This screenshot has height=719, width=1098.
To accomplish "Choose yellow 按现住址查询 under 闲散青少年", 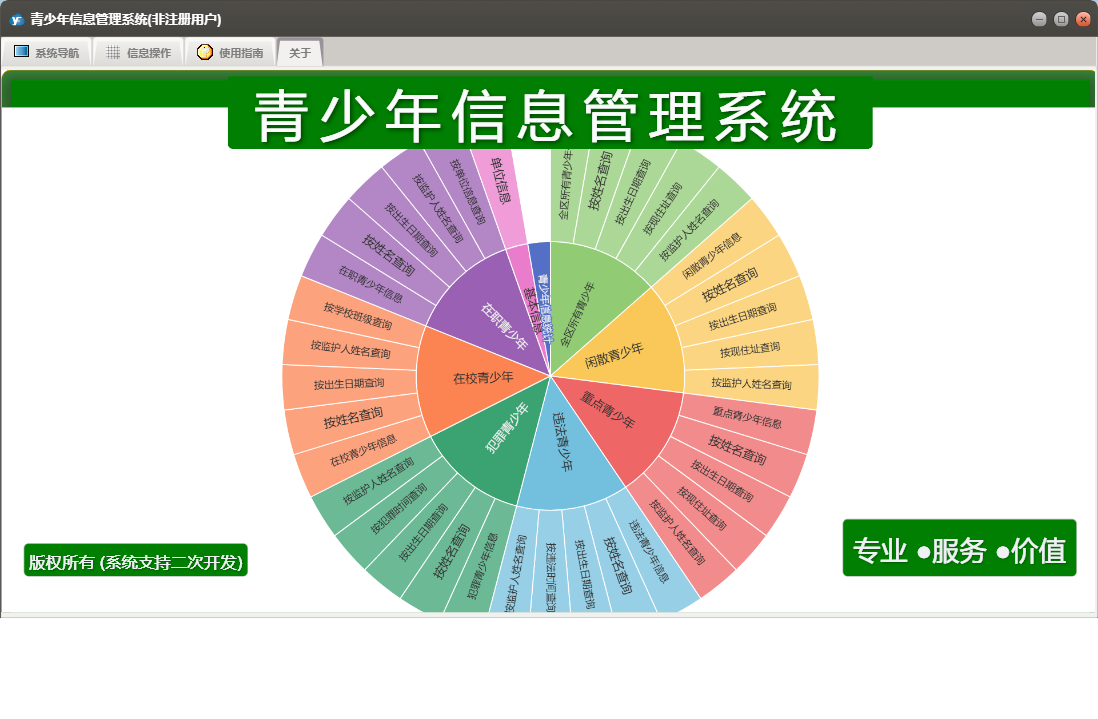I will 749,349.
